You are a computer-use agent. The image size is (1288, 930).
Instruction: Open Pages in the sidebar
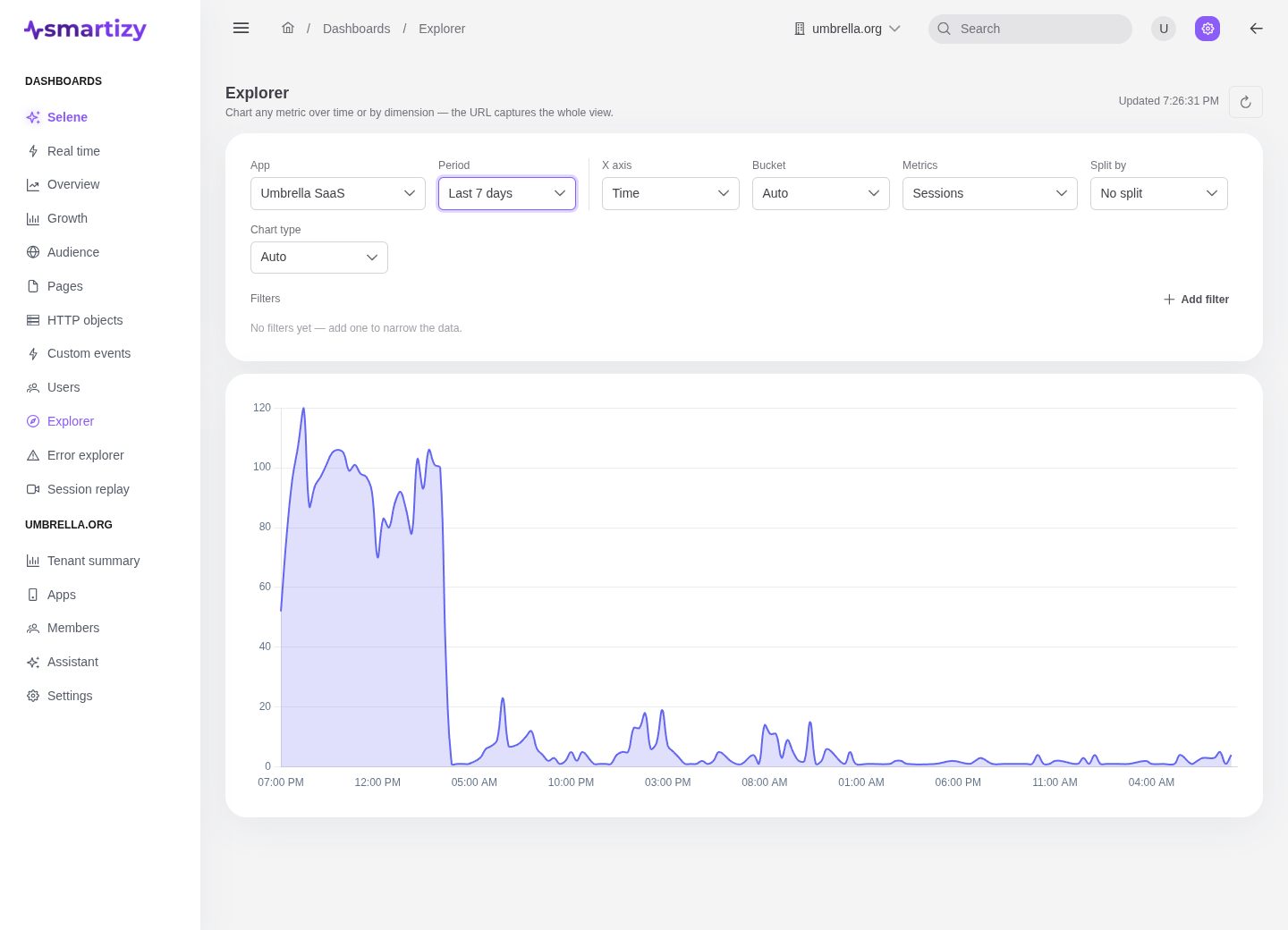click(x=65, y=286)
